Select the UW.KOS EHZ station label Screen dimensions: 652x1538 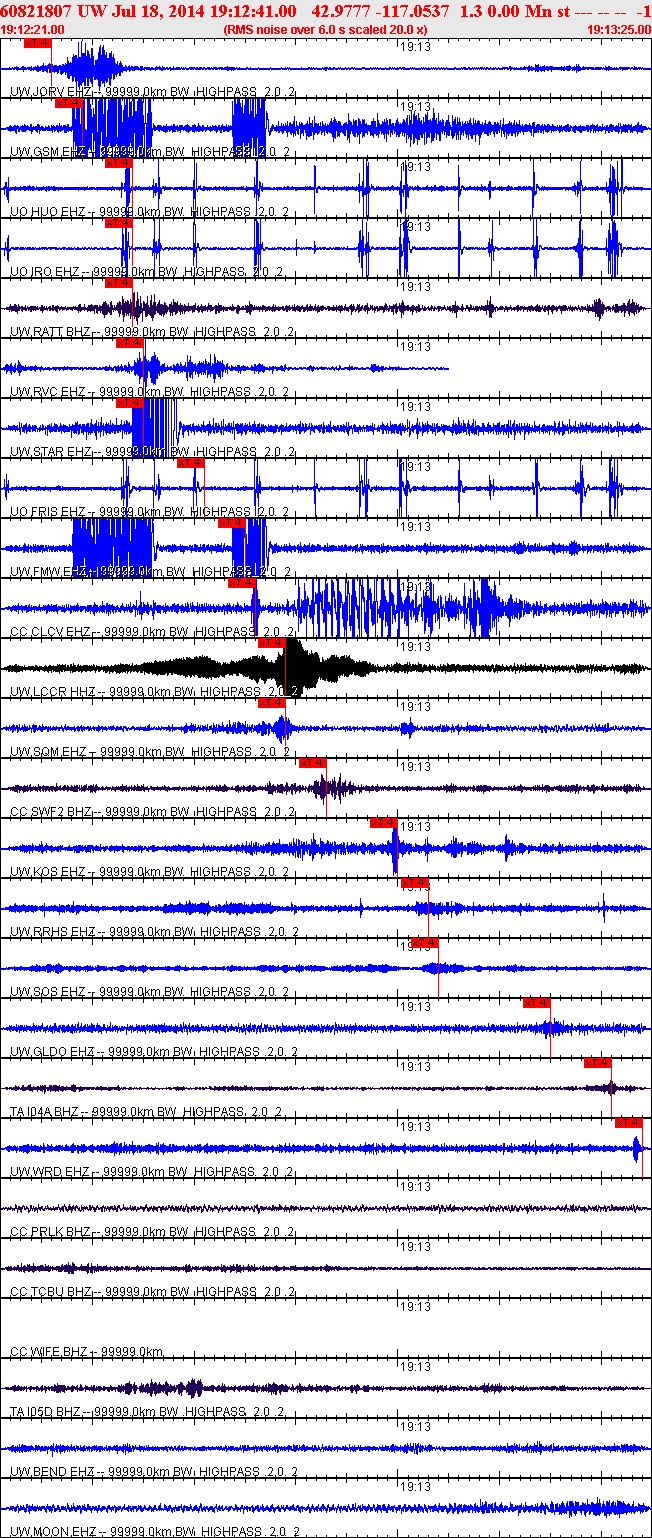[x=48, y=871]
